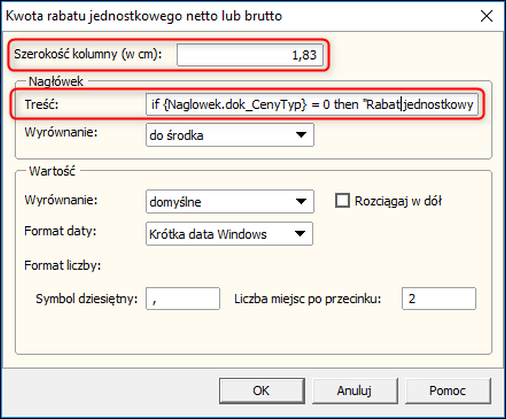Click the Treść header formula field
The height and width of the screenshot is (419, 506).
312,105
